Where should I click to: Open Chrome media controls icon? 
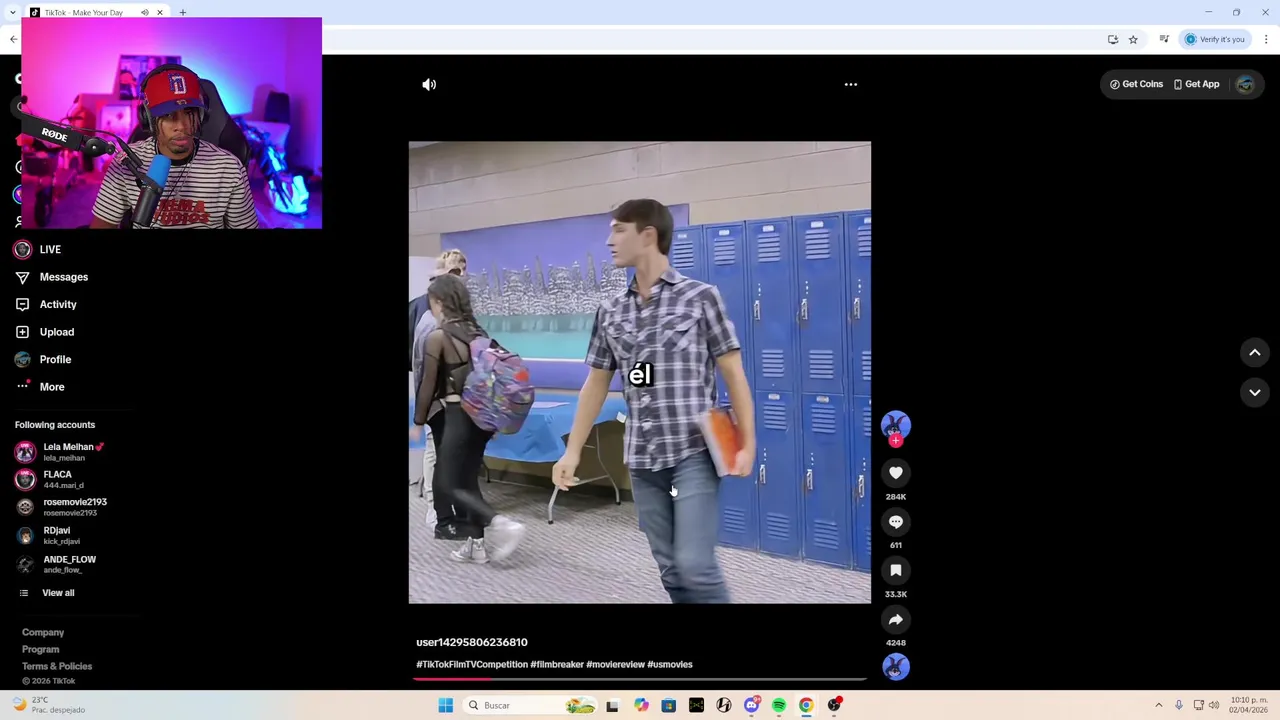coord(1164,39)
